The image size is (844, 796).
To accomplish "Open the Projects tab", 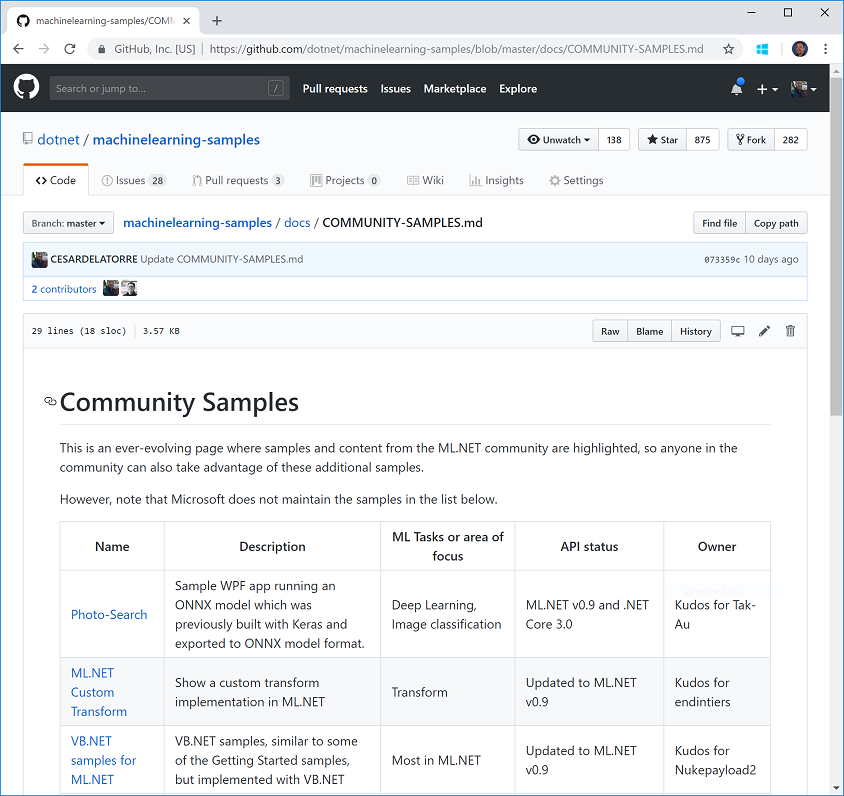I will (x=345, y=180).
